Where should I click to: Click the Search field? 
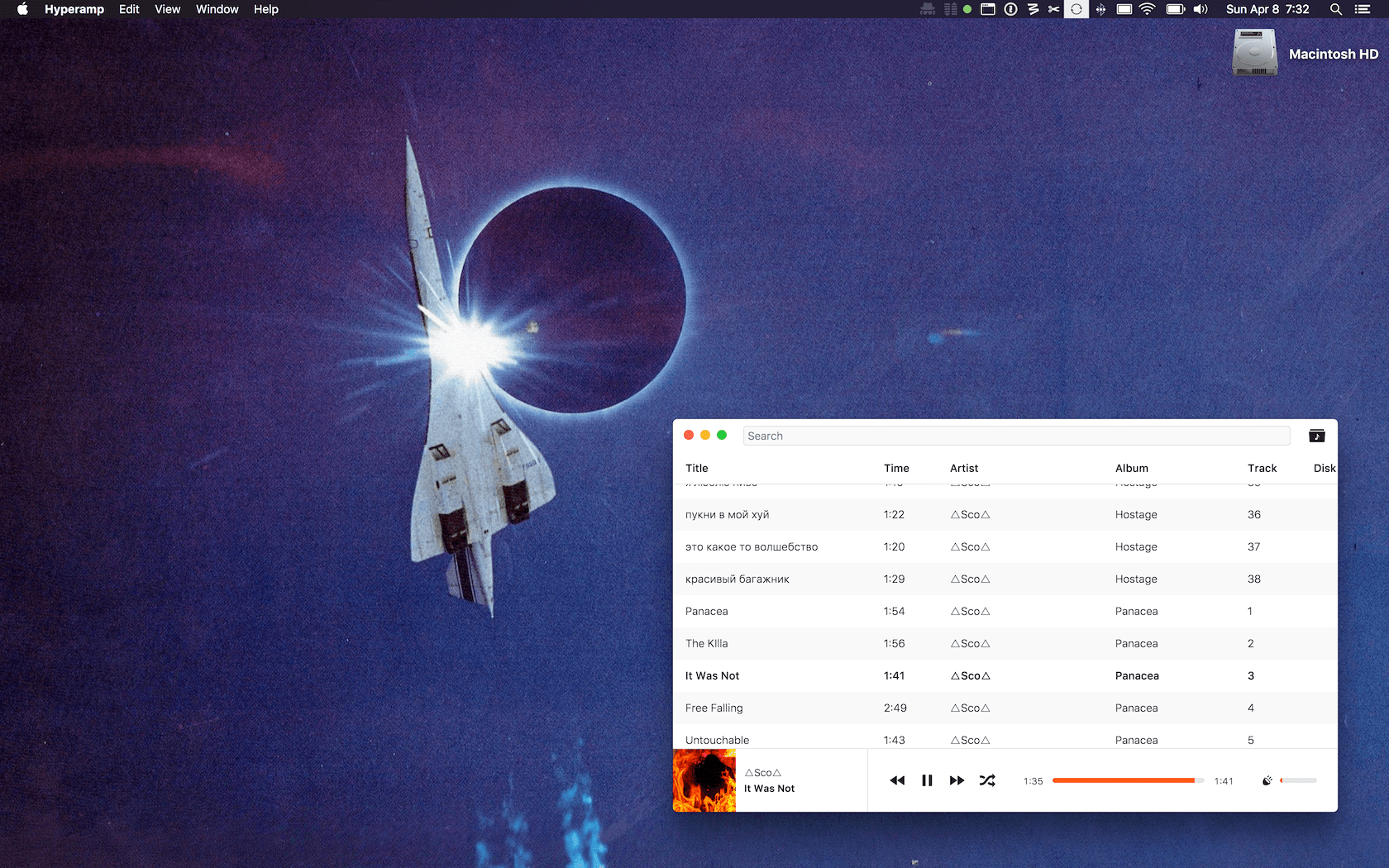(x=1016, y=436)
